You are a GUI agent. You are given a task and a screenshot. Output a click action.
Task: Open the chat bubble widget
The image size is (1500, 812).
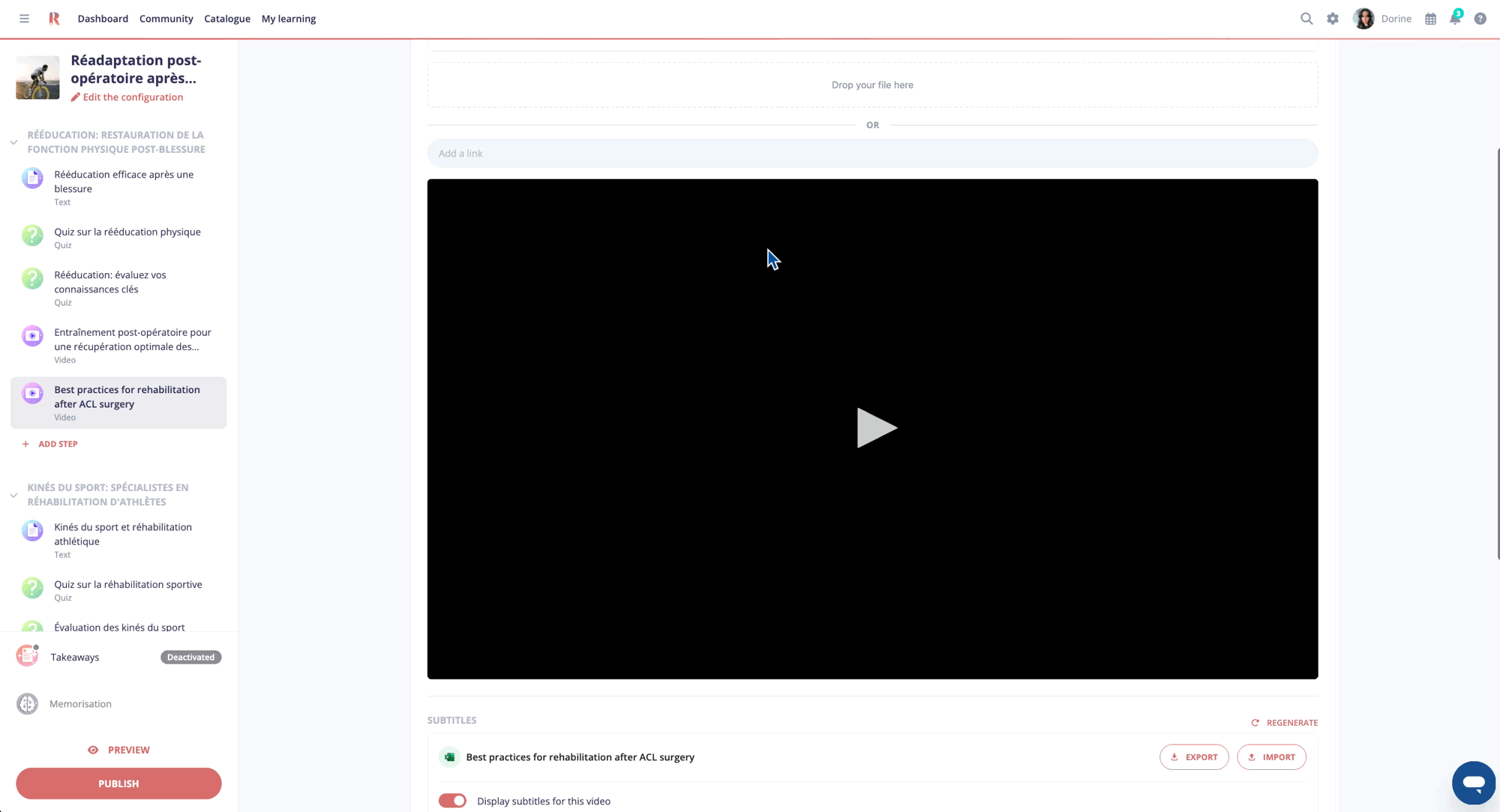[1473, 782]
